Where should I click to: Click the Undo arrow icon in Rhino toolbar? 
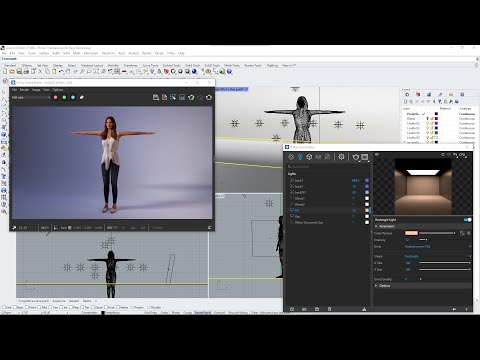tap(61, 71)
